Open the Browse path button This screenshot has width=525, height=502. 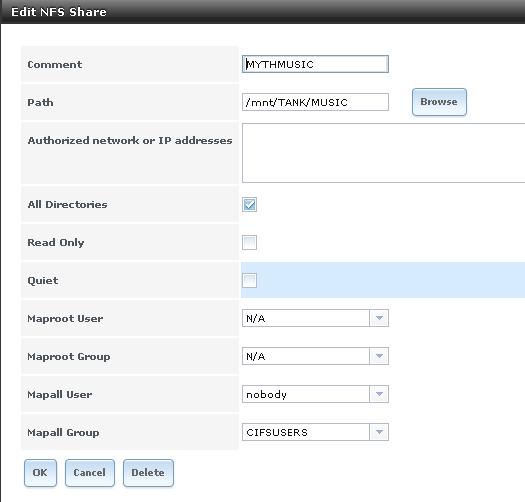pos(439,102)
